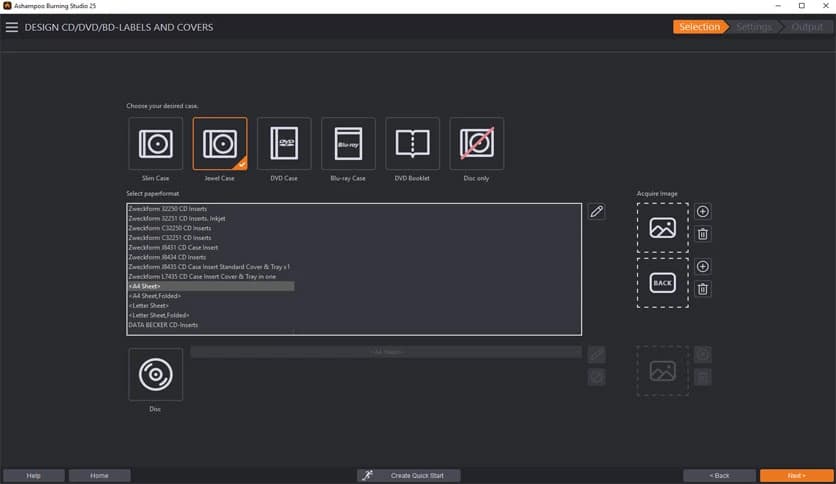The height and width of the screenshot is (484, 836).
Task: Pick the DVD Case type
Action: click(x=284, y=143)
